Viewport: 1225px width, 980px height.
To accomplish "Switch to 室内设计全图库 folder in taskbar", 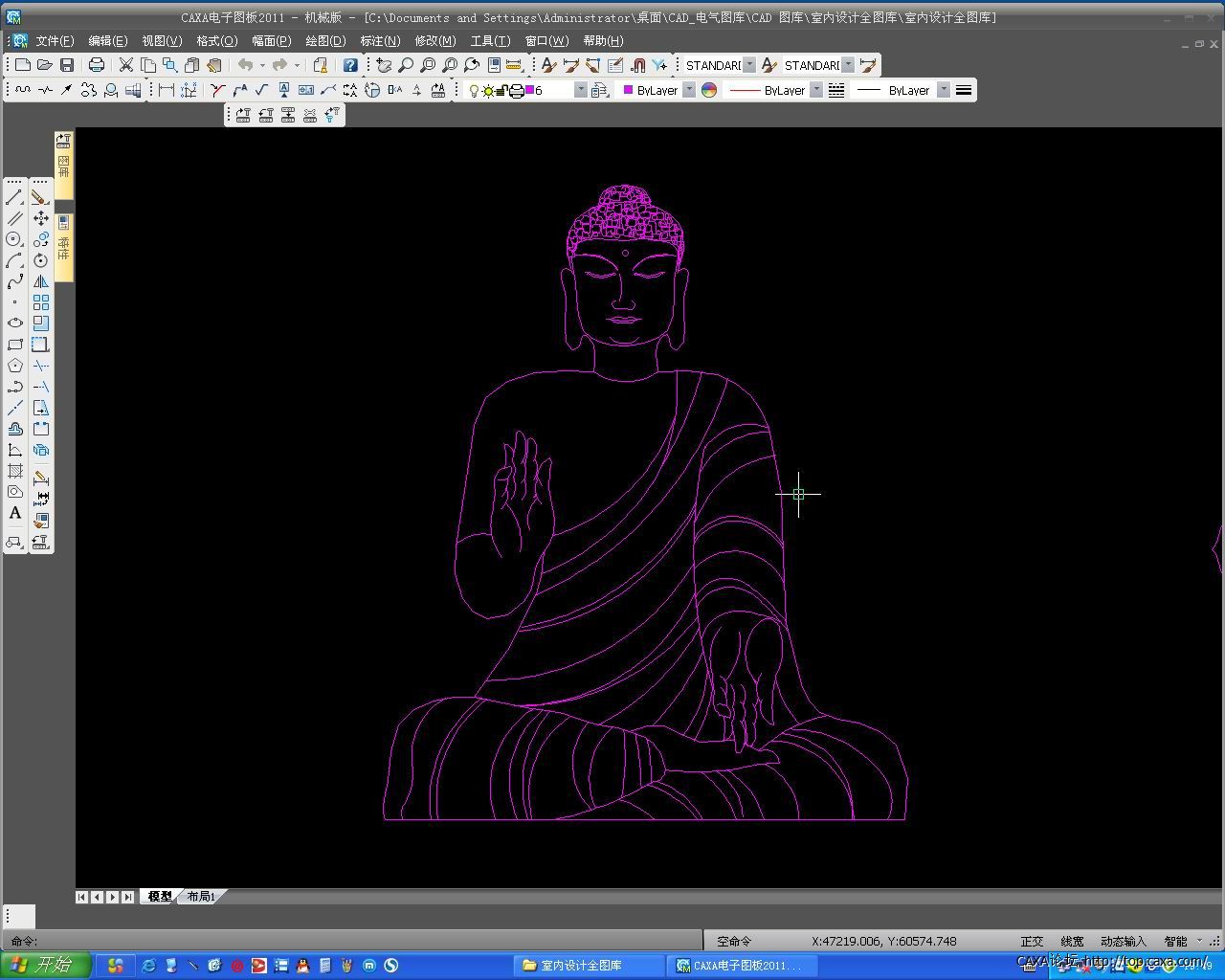I will click(x=589, y=966).
